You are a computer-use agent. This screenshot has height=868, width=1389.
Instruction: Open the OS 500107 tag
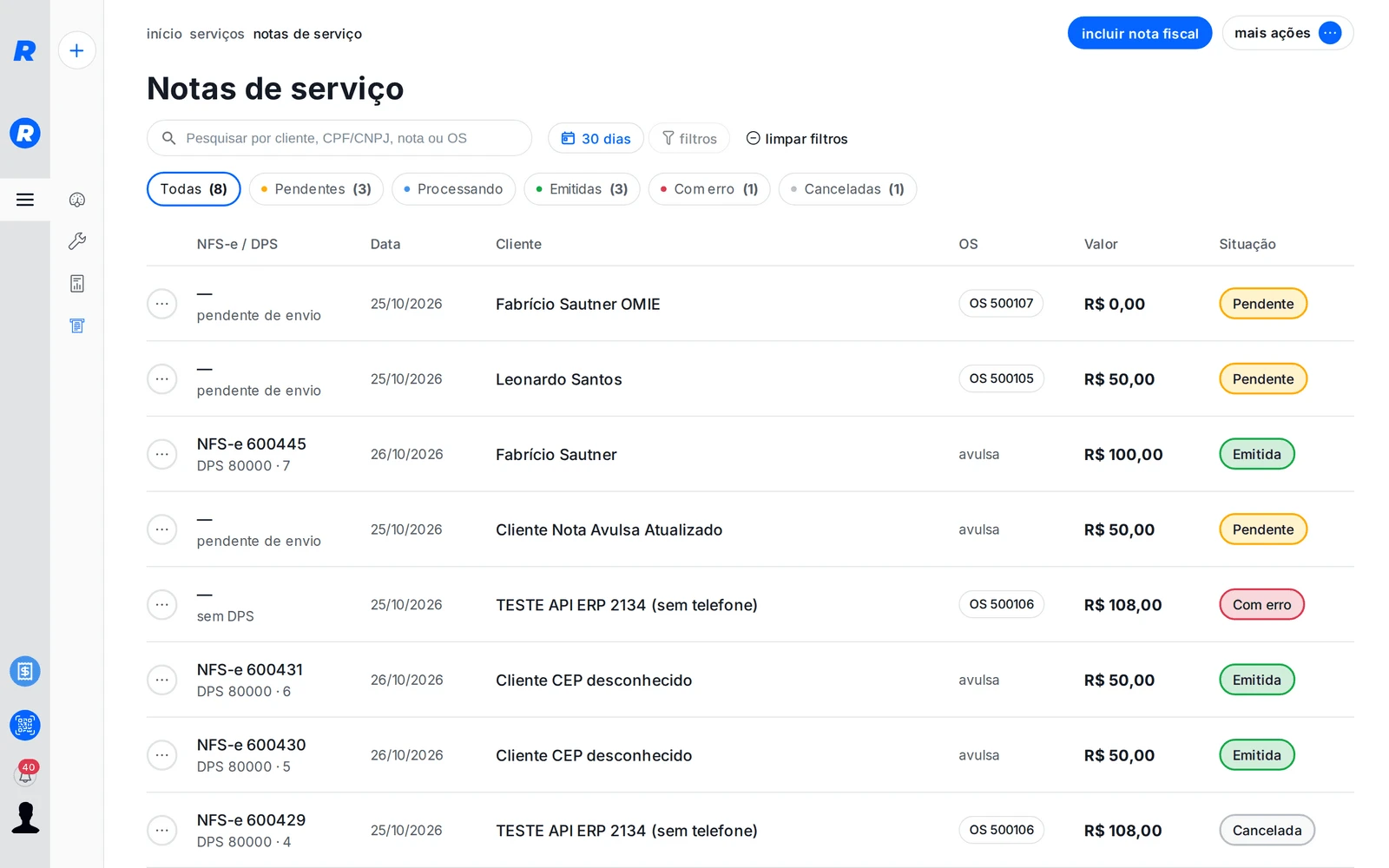point(1001,304)
